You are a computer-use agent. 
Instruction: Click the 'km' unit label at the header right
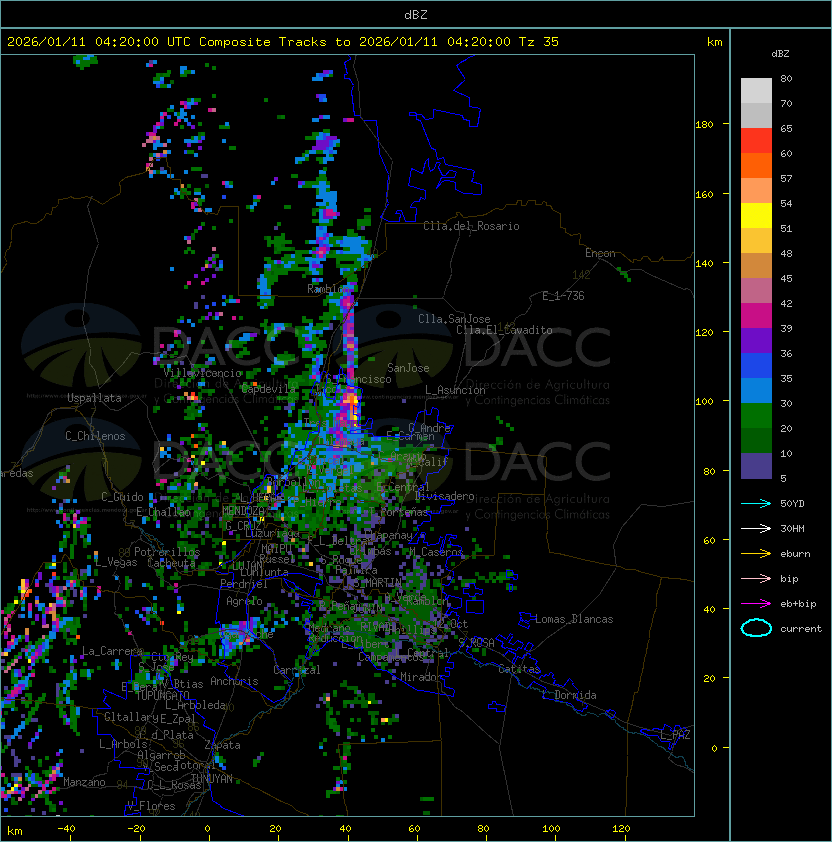coord(715,42)
